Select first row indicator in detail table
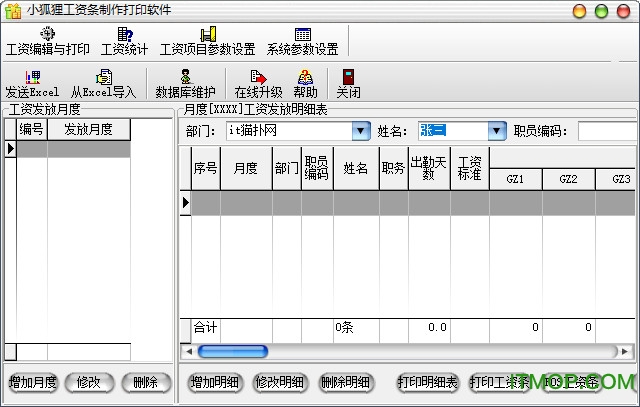 [186, 202]
